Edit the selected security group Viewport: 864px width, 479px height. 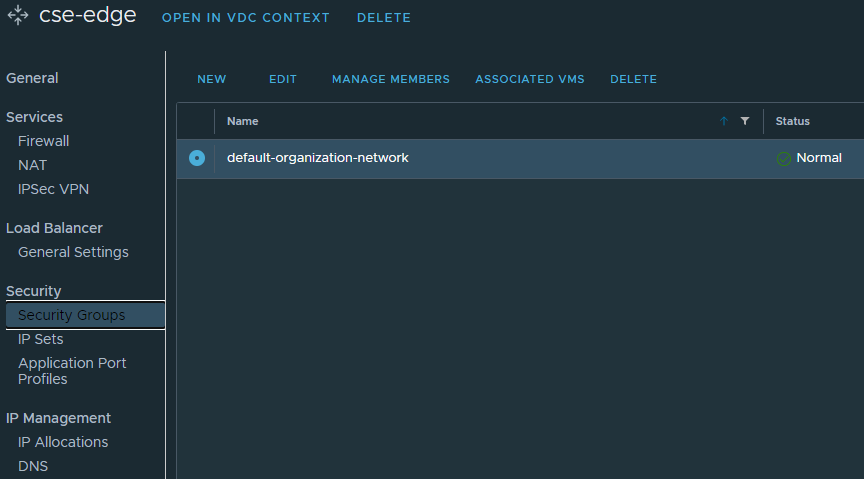[x=283, y=79]
